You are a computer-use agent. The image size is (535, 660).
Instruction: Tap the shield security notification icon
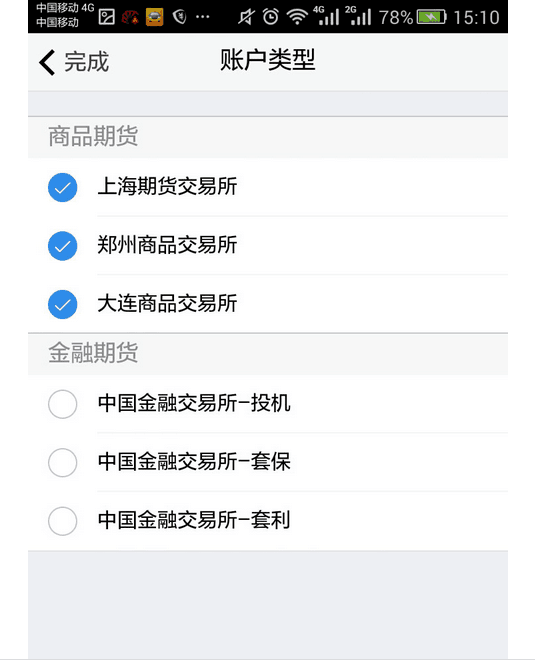(180, 17)
